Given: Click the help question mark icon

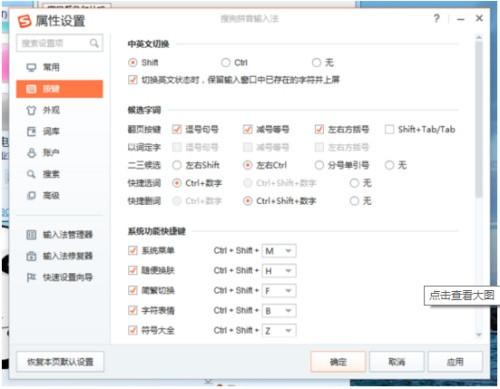Looking at the screenshot, I should click(437, 18).
